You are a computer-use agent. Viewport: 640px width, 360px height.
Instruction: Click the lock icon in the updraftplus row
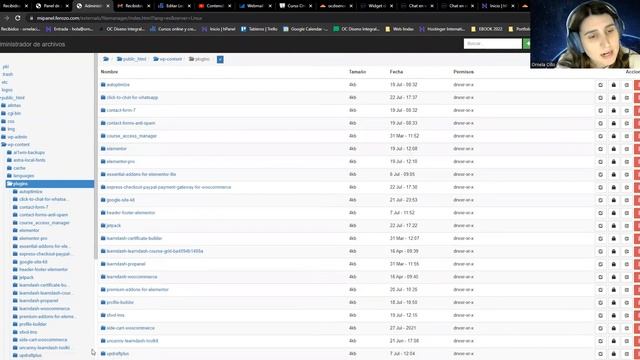[613, 354]
